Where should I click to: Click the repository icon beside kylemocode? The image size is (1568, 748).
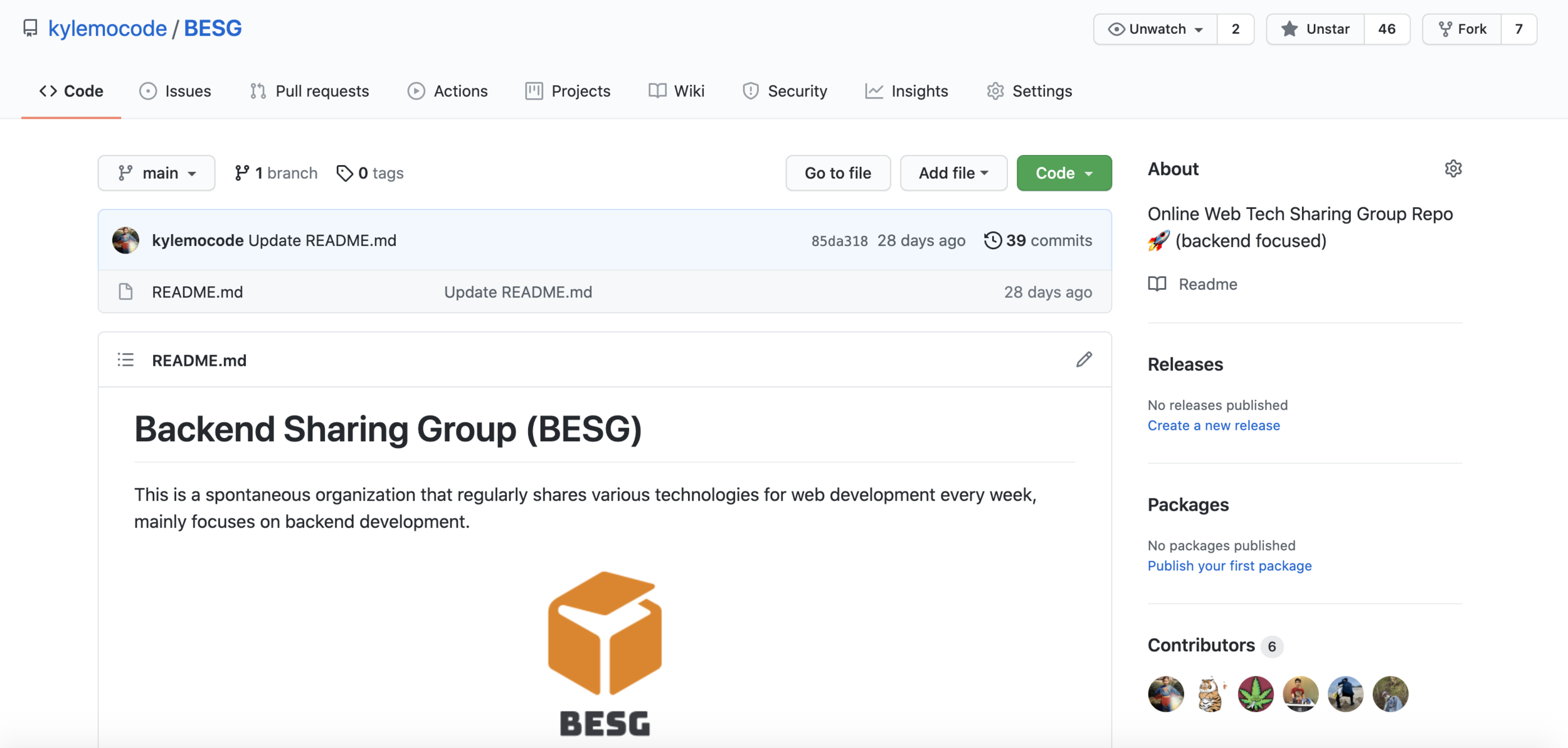point(30,28)
